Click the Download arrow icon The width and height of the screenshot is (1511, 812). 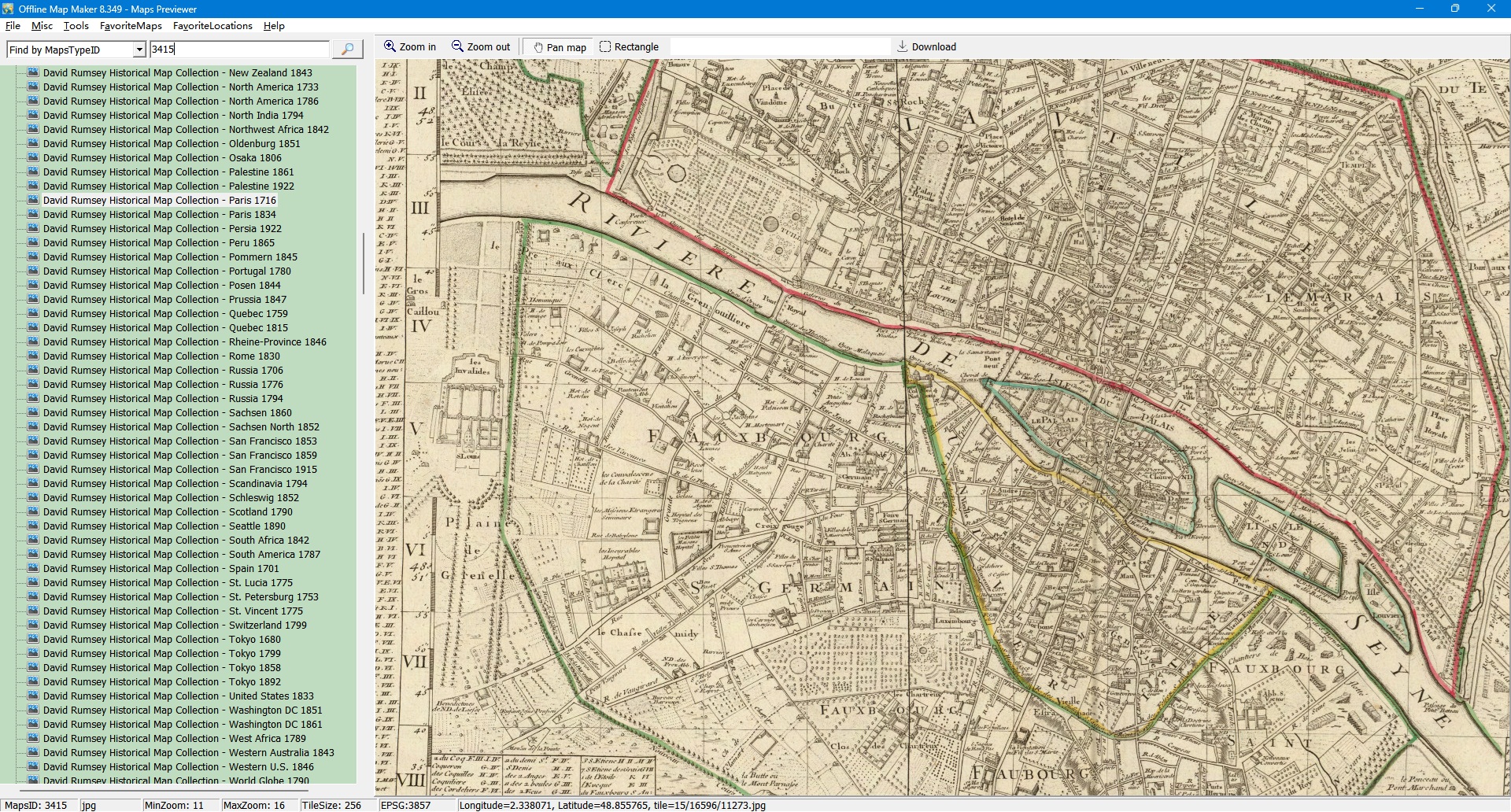(x=903, y=46)
